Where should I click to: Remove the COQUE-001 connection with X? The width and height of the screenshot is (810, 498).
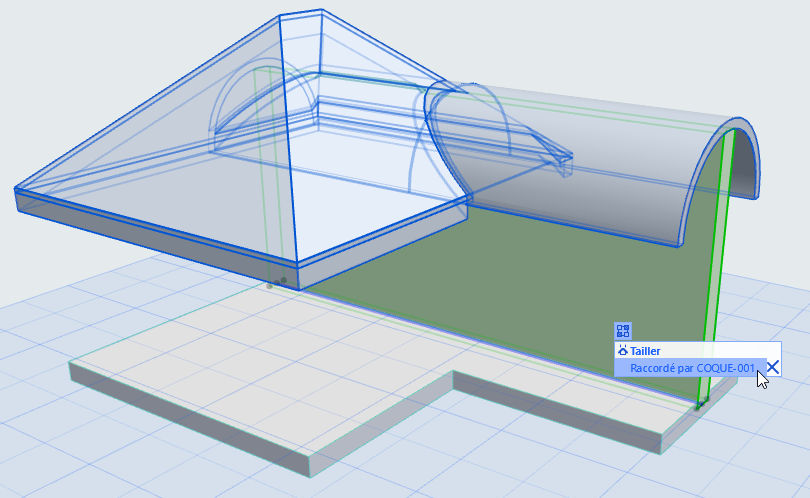773,368
